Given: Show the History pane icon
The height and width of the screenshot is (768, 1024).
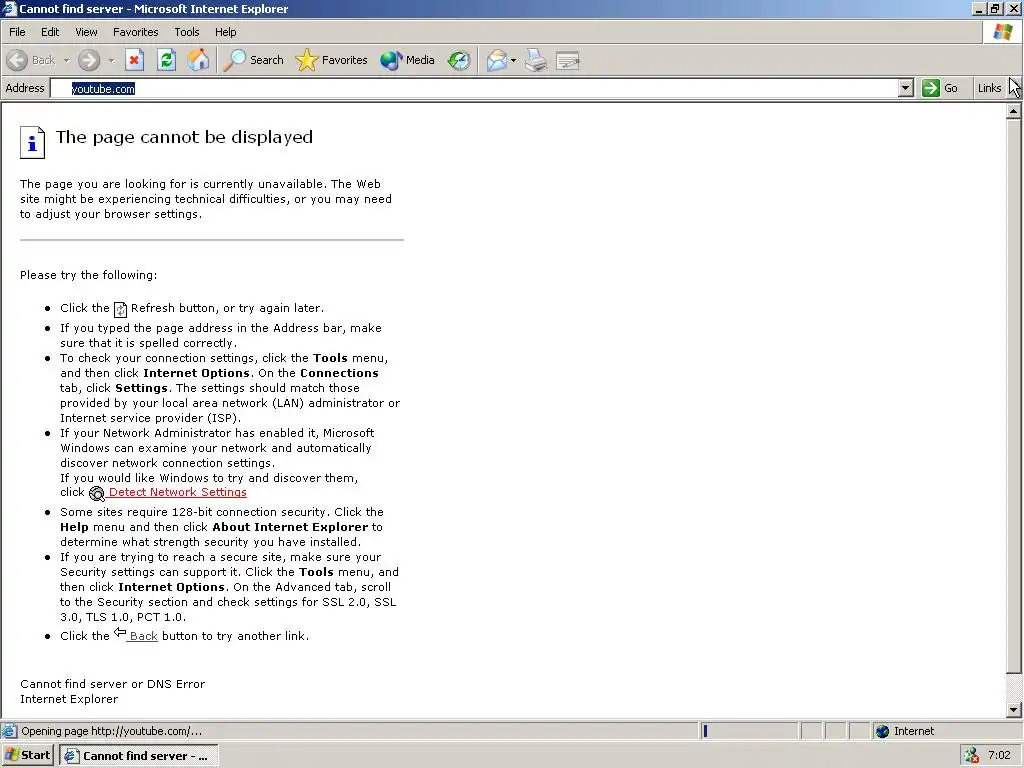Looking at the screenshot, I should click(458, 60).
